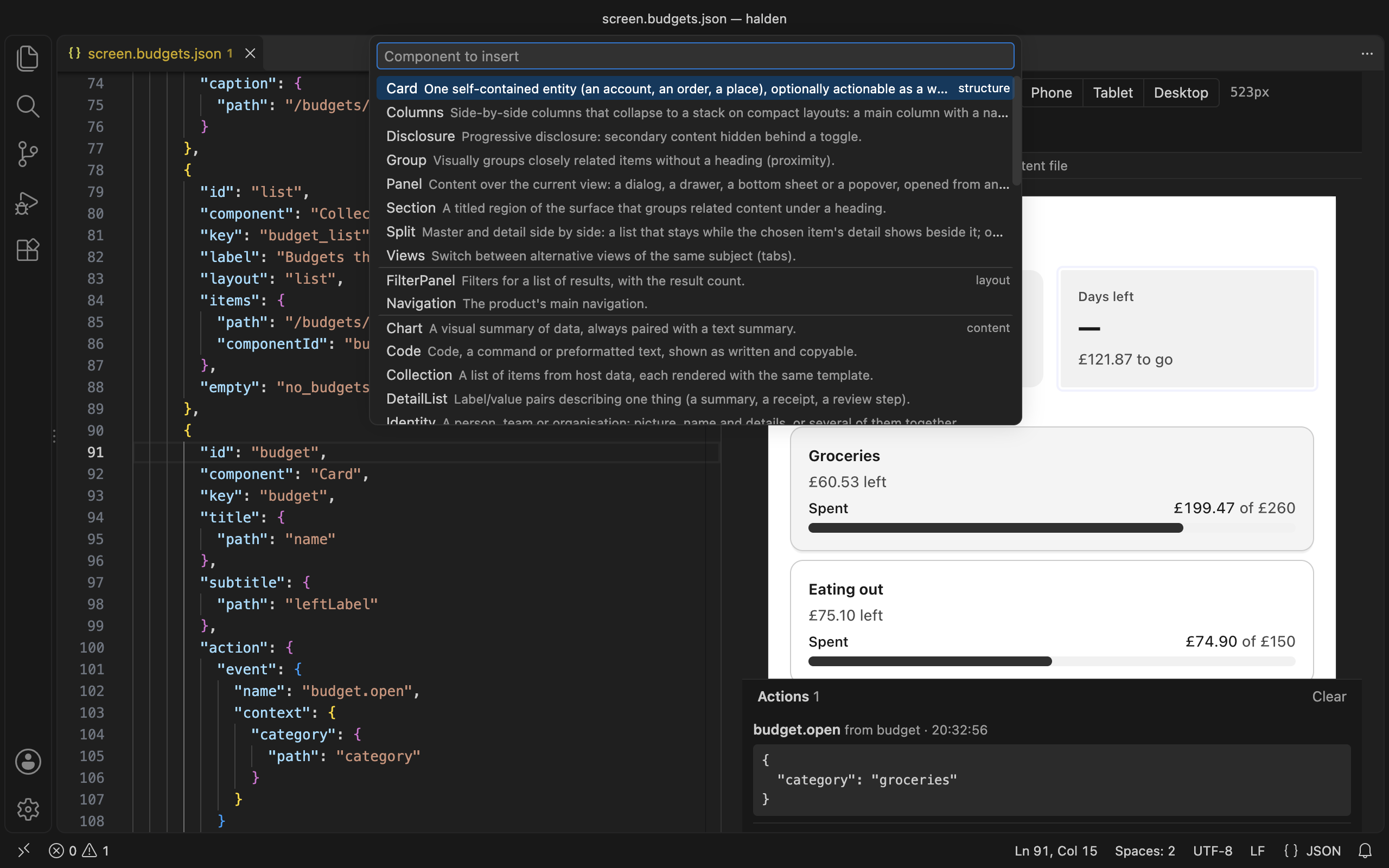Choose Views from the component list
The image size is (1389, 868).
695,256
